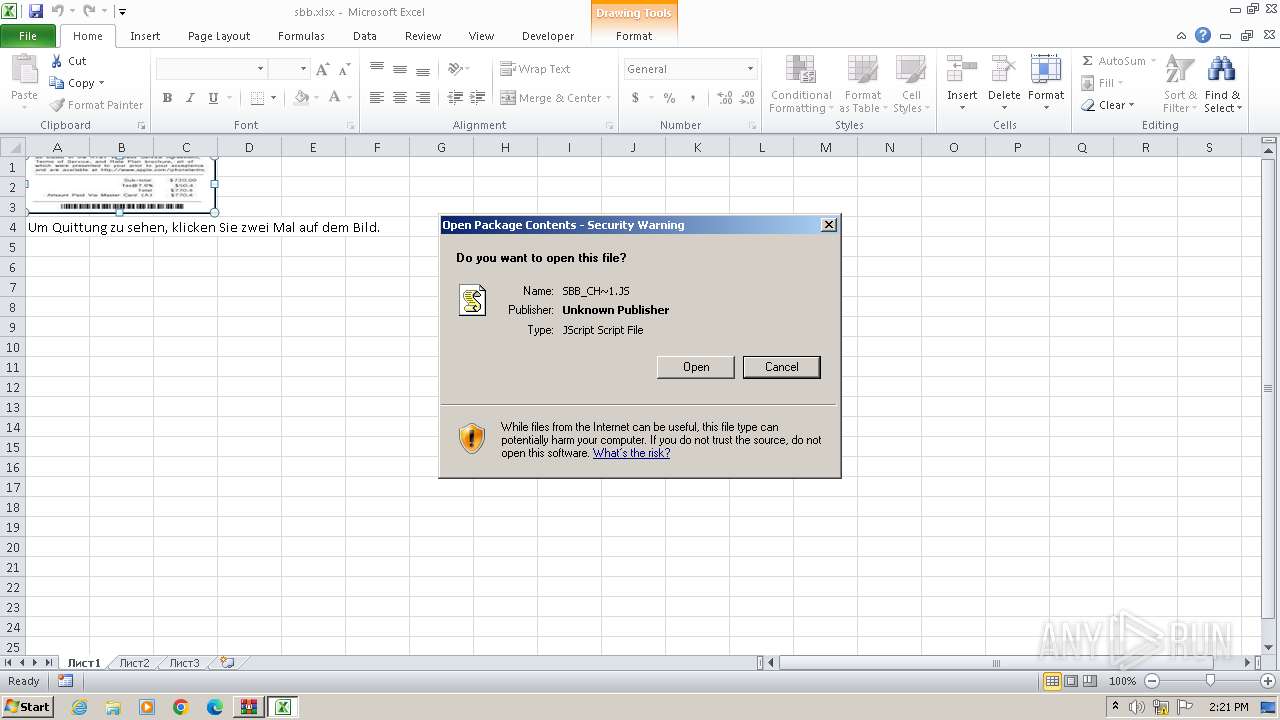The height and width of the screenshot is (720, 1280).
Task: Open the Sort & Filter dropdown
Action: pyautogui.click(x=1180, y=84)
